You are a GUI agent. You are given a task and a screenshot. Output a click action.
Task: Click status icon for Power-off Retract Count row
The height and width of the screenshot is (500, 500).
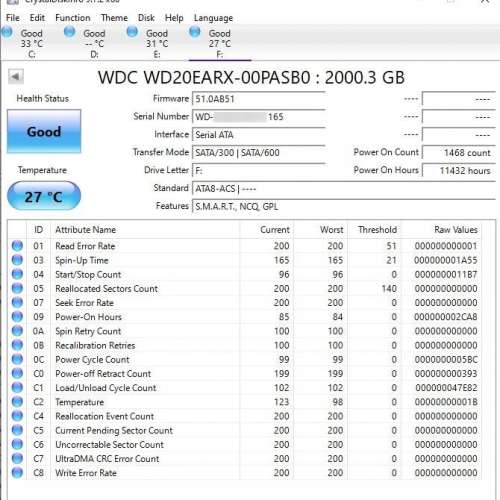click(17, 373)
